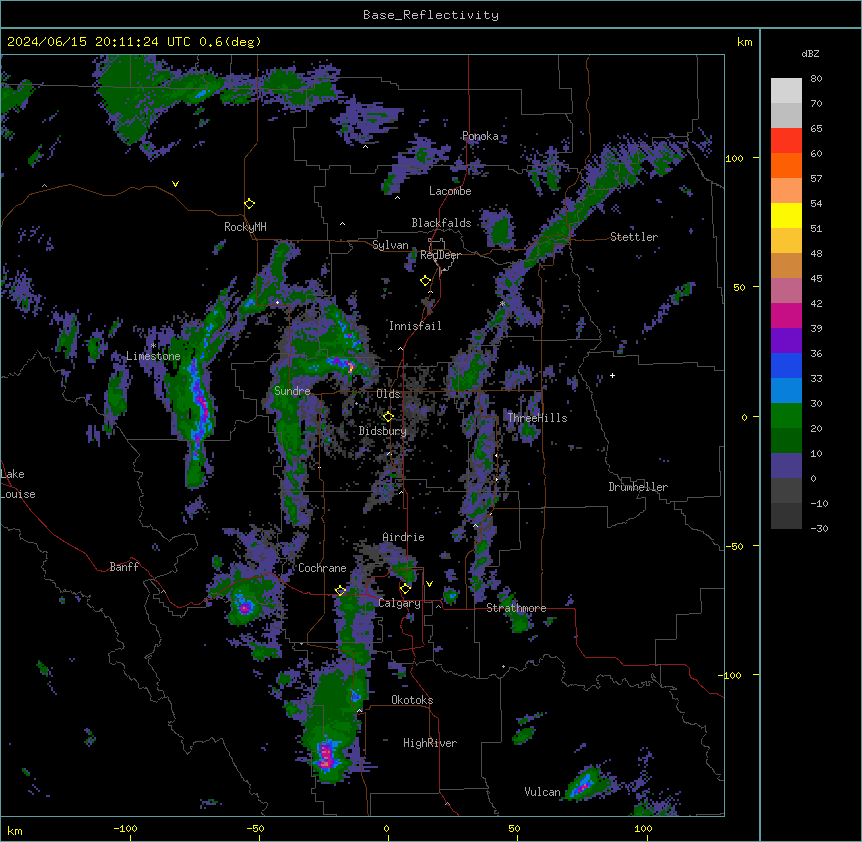Pick the white 80 dBZ legend swatch
Image resolution: width=862 pixels, height=842 pixels.
(x=786, y=91)
